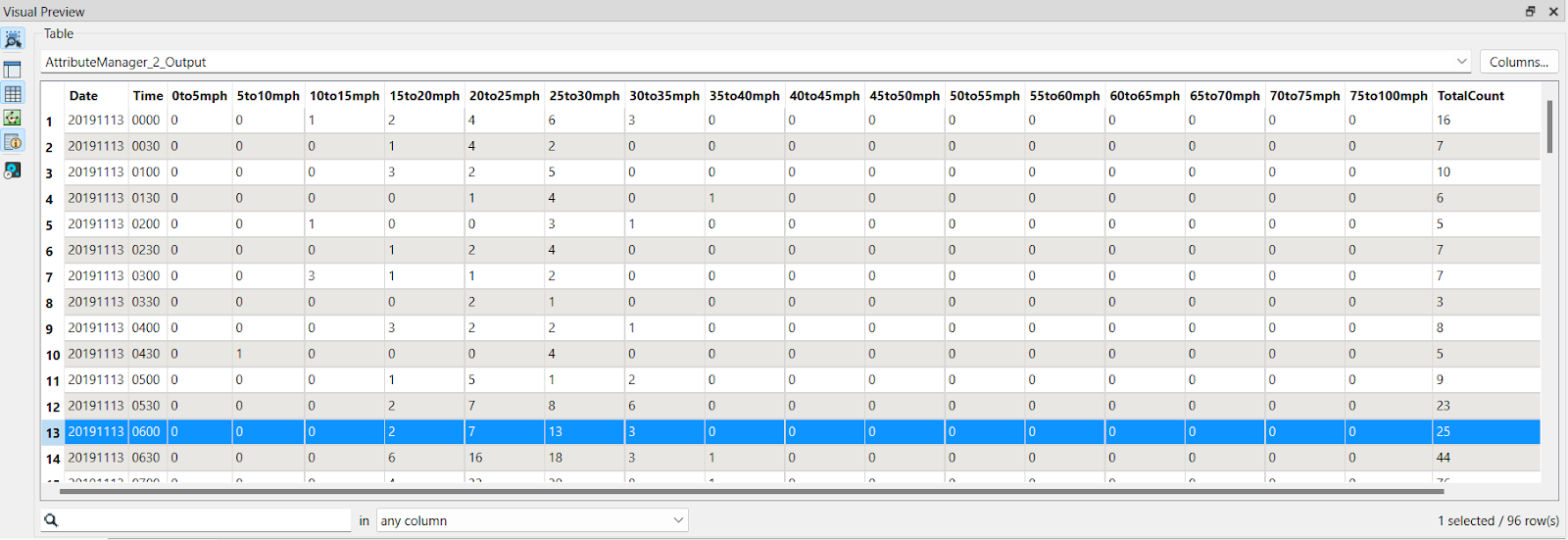The height and width of the screenshot is (540, 1568).
Task: Click the 65to70mph column header
Action: pos(1225,96)
